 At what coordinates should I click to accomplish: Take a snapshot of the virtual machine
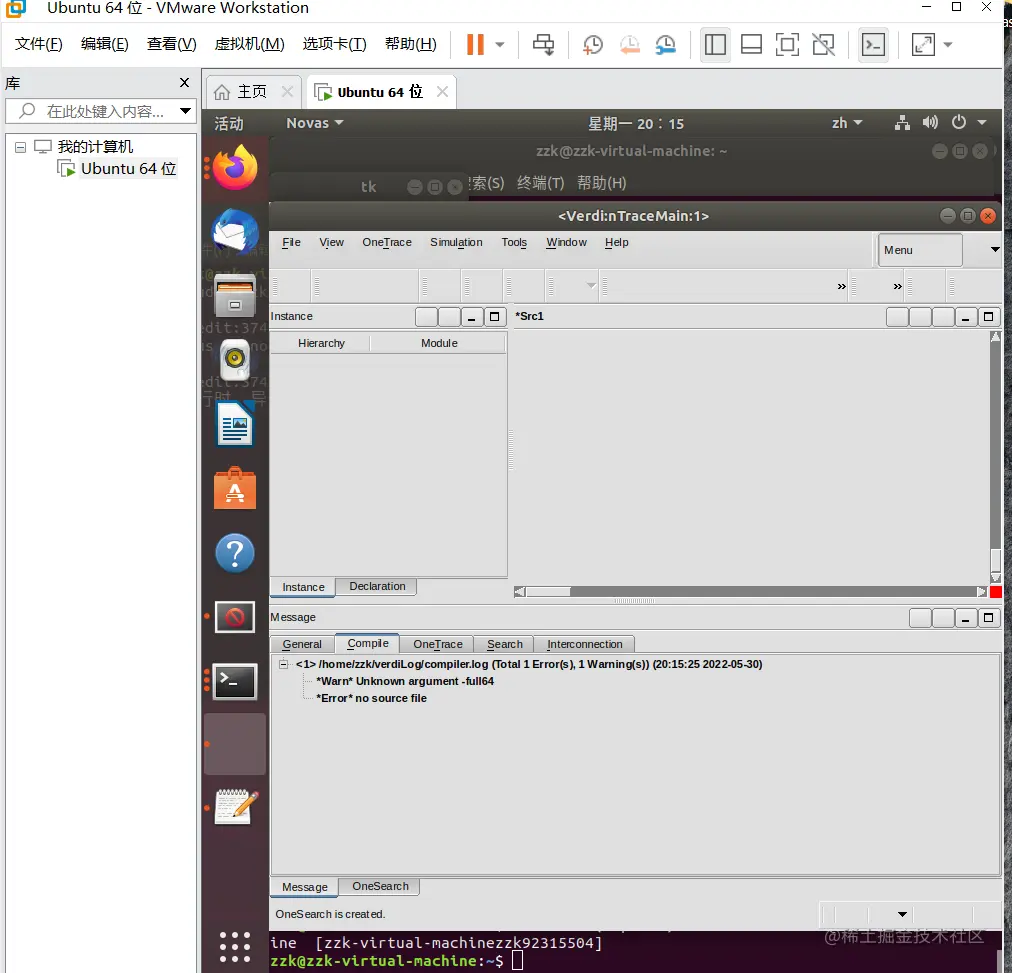pos(592,45)
